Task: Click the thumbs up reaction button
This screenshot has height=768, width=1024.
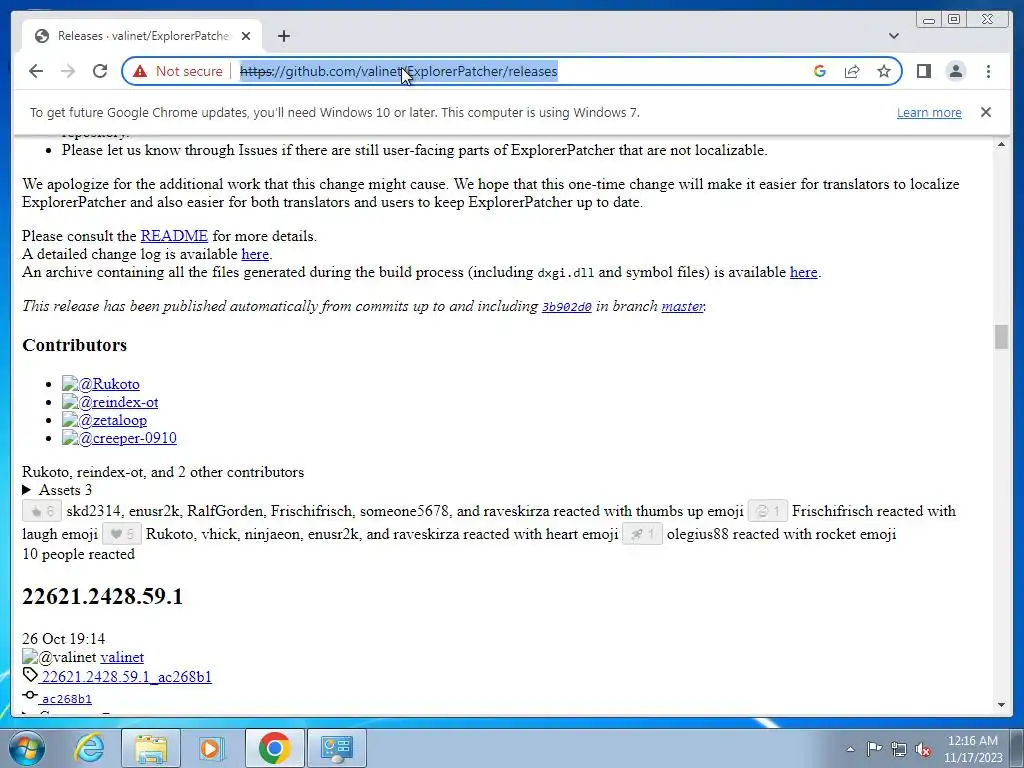Action: pyautogui.click(x=42, y=511)
